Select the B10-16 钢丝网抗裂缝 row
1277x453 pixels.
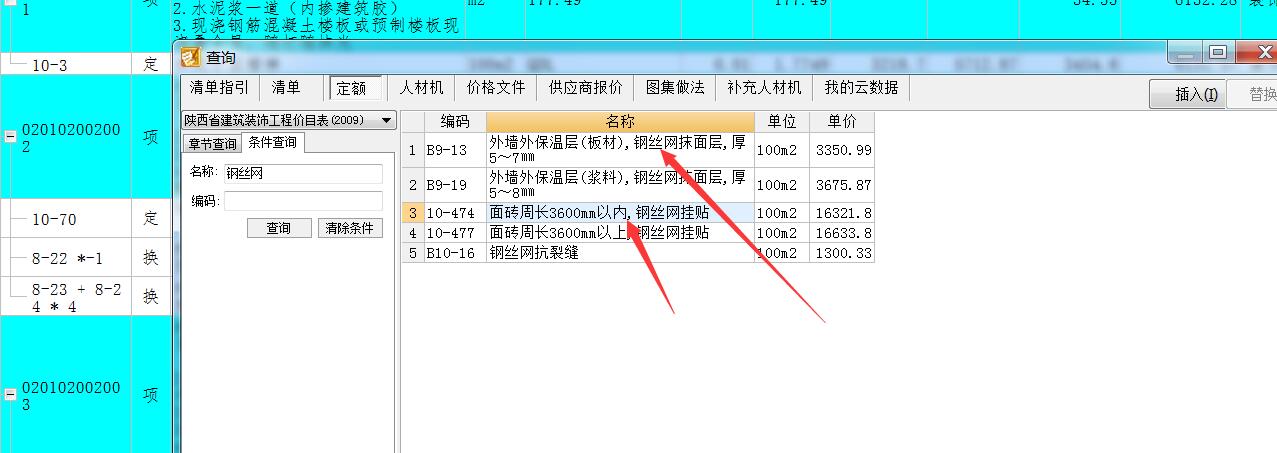coord(637,253)
